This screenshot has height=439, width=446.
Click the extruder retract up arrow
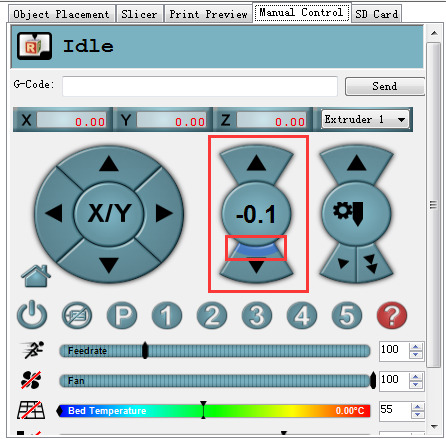tap(357, 163)
